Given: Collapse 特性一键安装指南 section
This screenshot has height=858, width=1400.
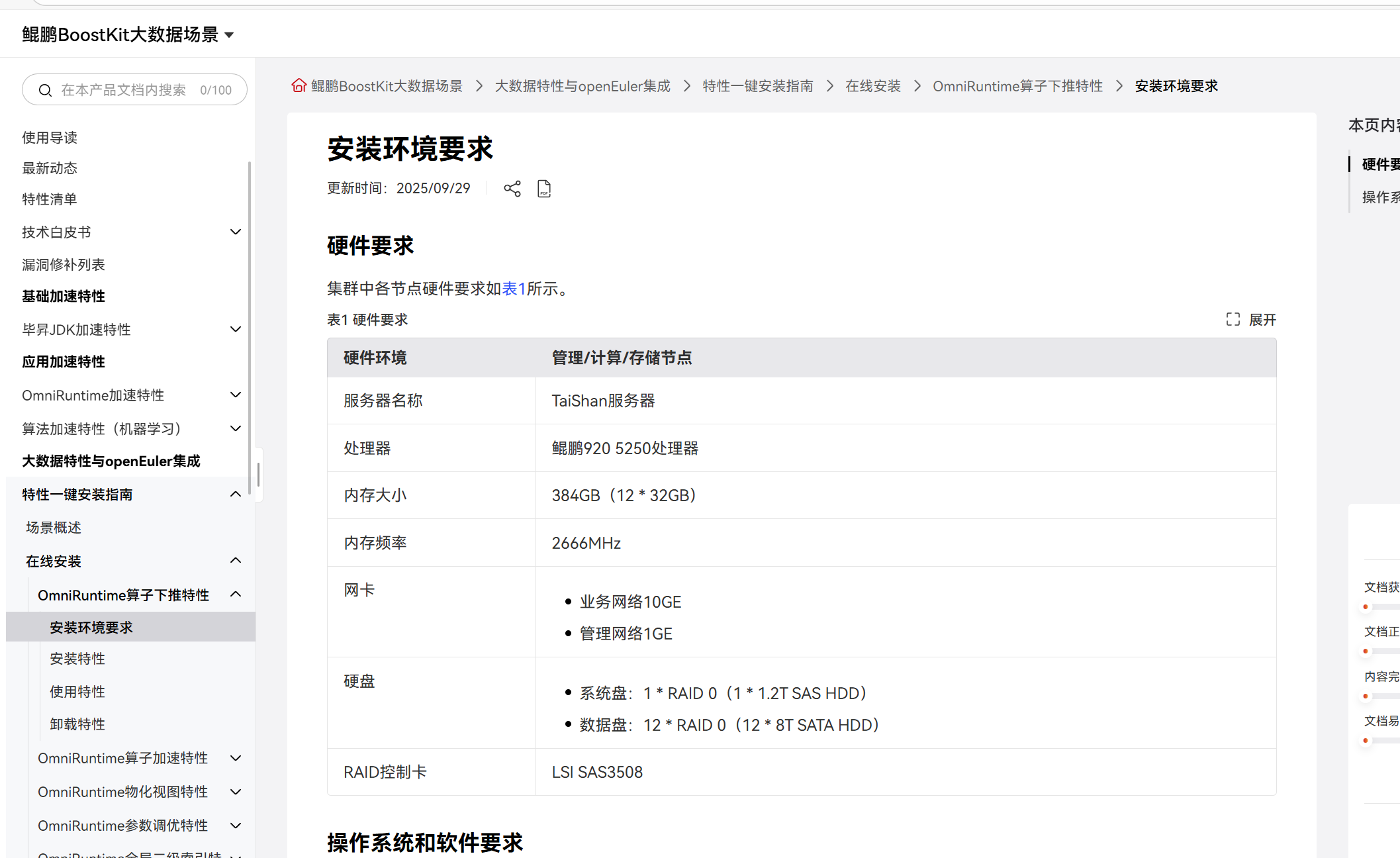Looking at the screenshot, I should tap(235, 495).
